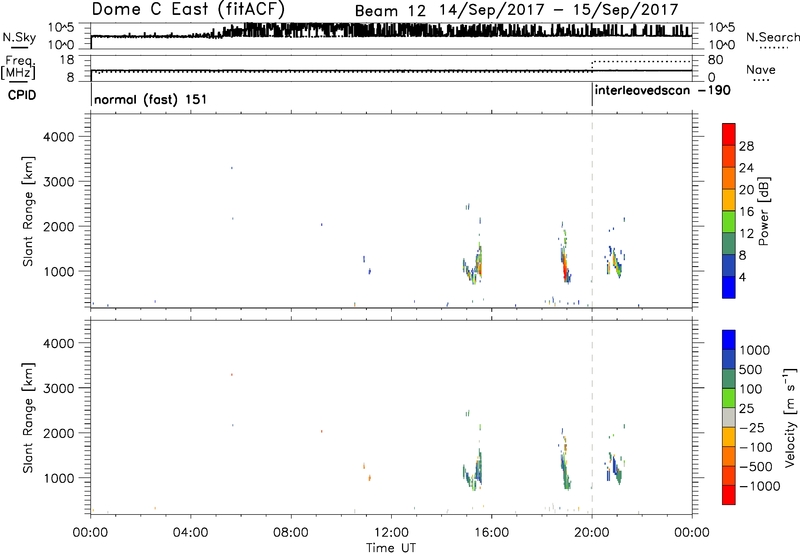The width and height of the screenshot is (800, 554).
Task: Click the '3000' tick of the velocity panel
Action: [59, 388]
